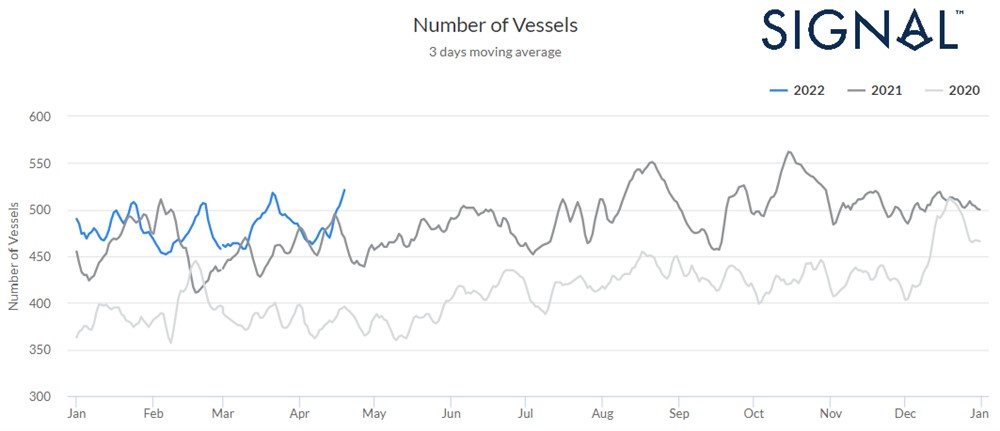Click the Apr month axis label
Image resolution: width=1000 pixels, height=431 pixels.
[299, 413]
